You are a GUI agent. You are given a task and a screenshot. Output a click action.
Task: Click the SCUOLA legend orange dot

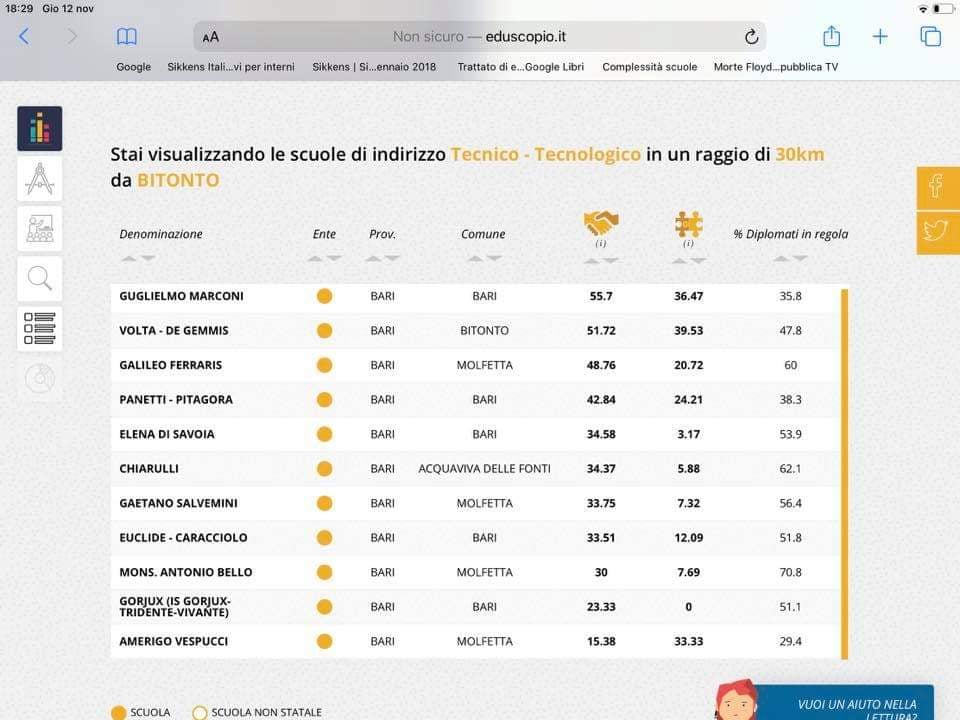[x=118, y=713]
